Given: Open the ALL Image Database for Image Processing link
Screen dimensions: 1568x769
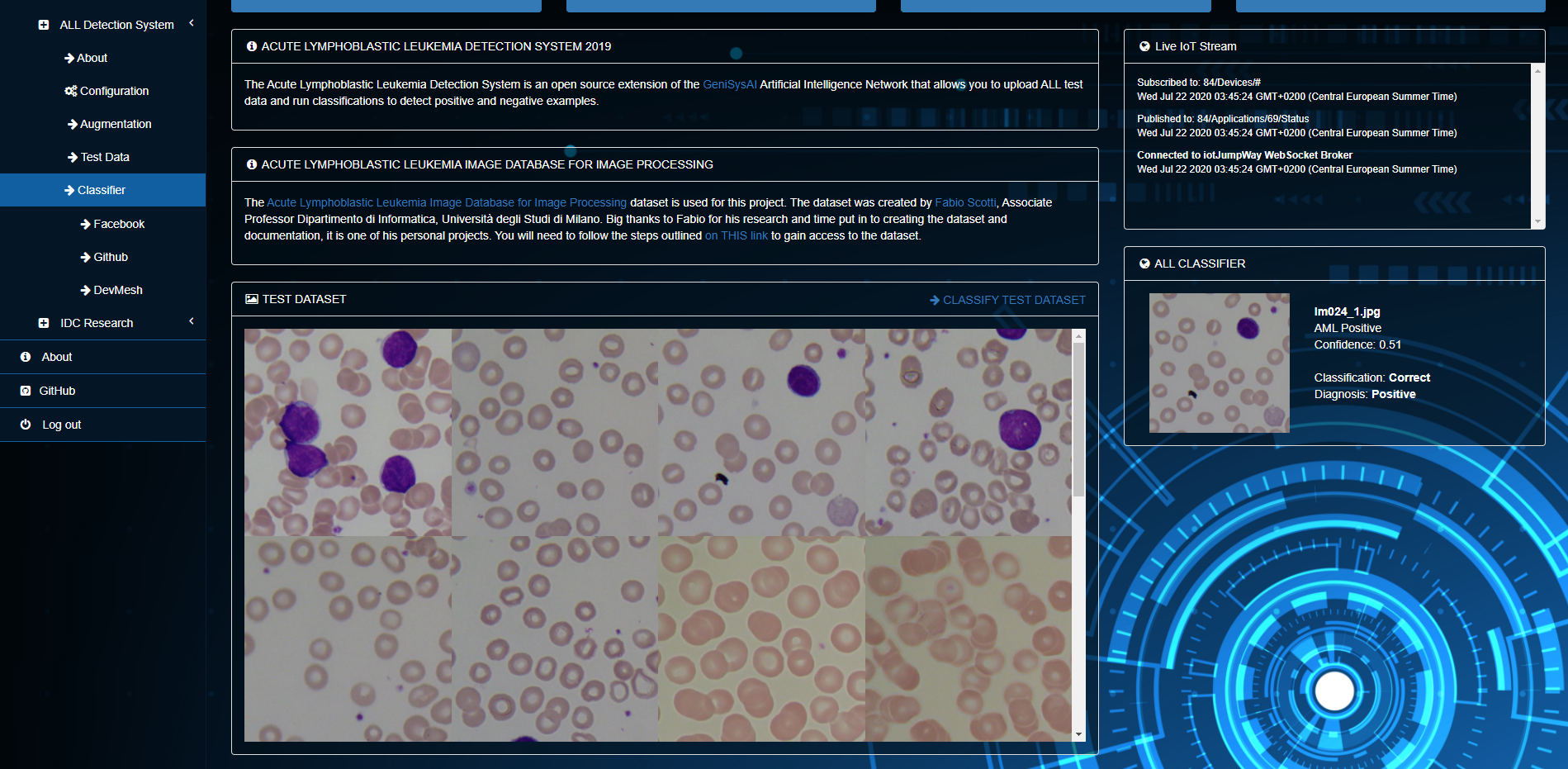Looking at the screenshot, I should tap(447, 202).
